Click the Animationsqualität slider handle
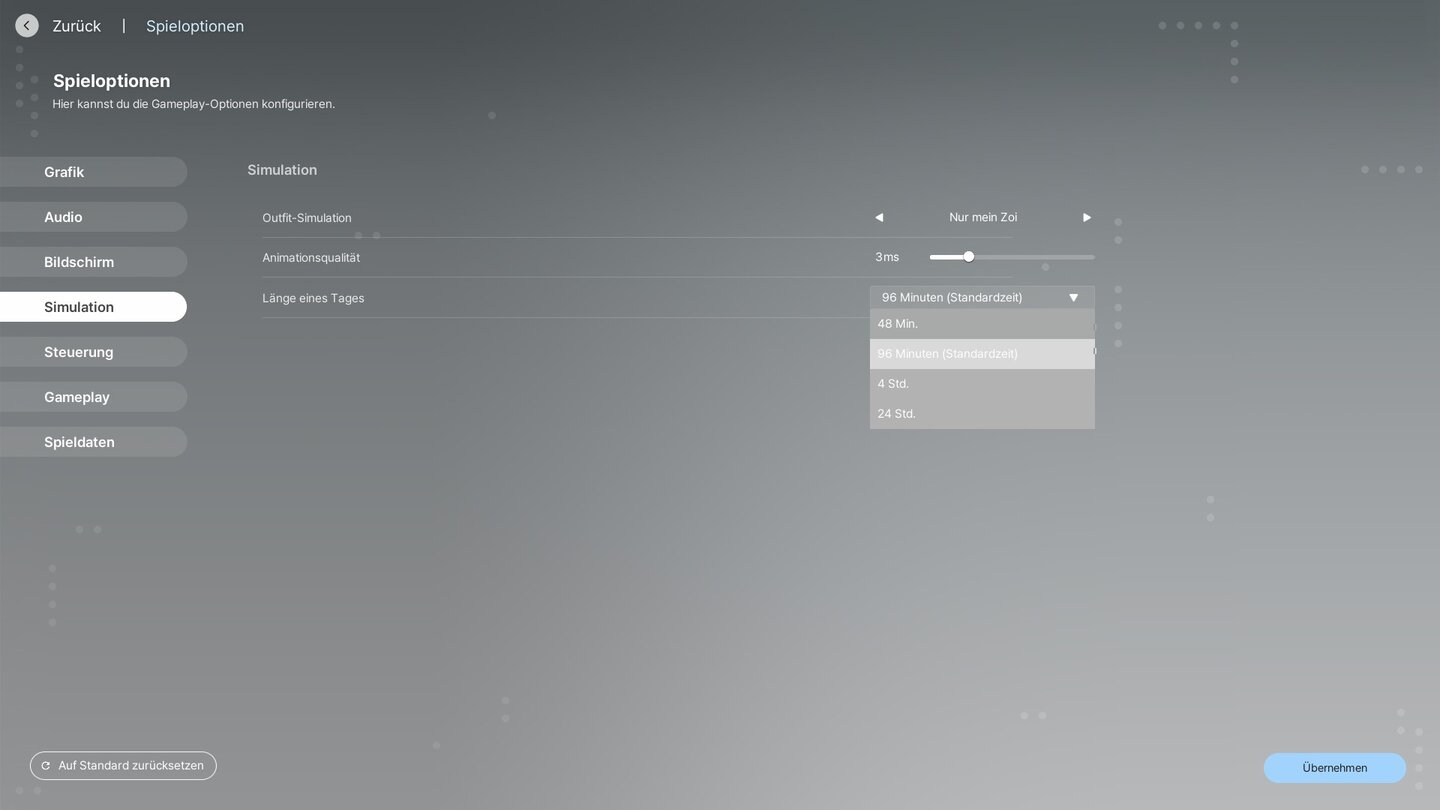The height and width of the screenshot is (810, 1440). (968, 257)
